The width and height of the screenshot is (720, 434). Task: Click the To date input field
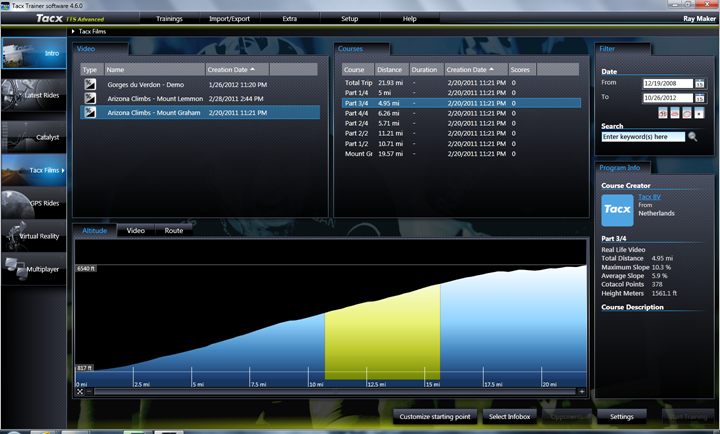tap(668, 98)
